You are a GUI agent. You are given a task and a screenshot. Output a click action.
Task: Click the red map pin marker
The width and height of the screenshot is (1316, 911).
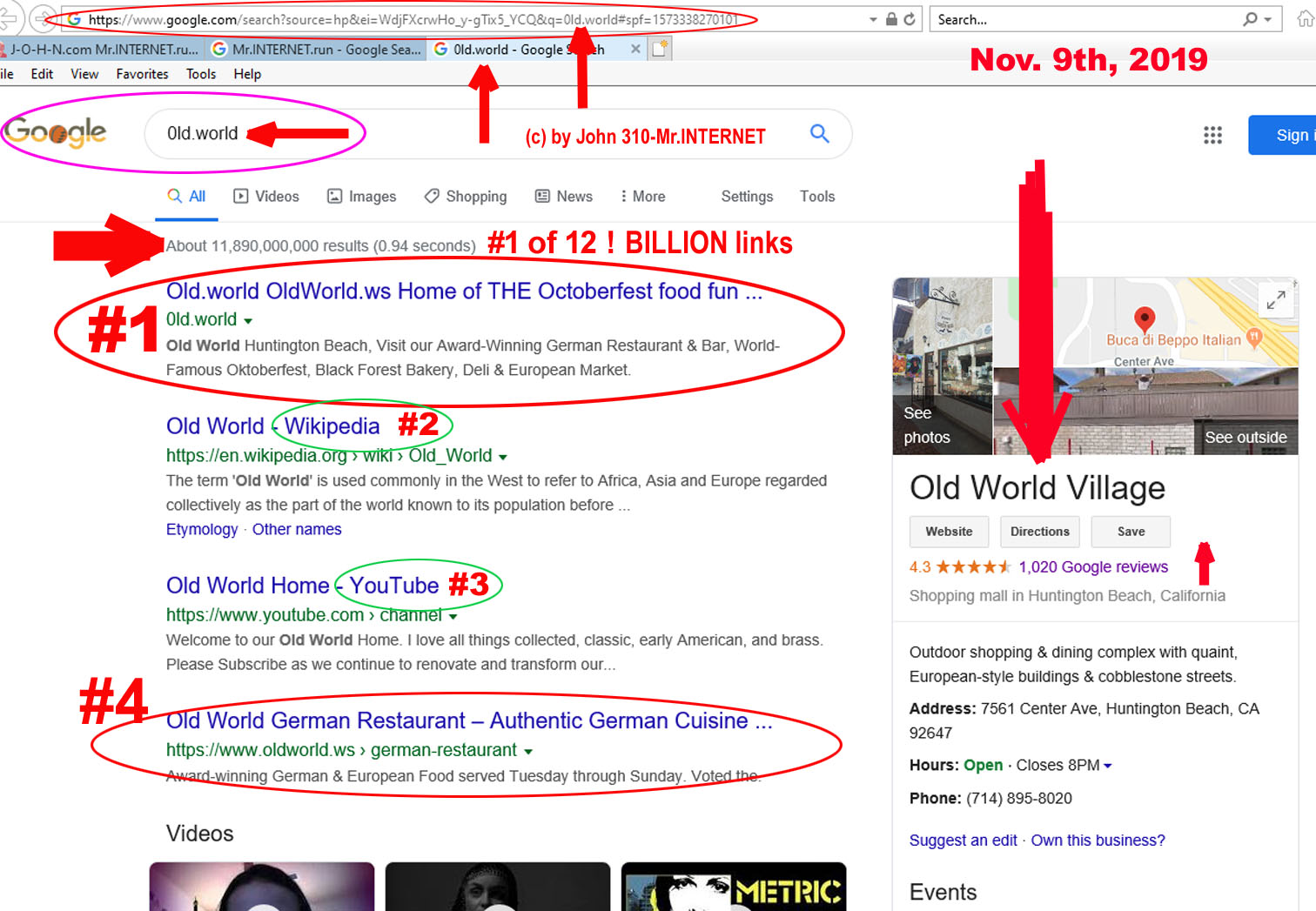click(1145, 318)
